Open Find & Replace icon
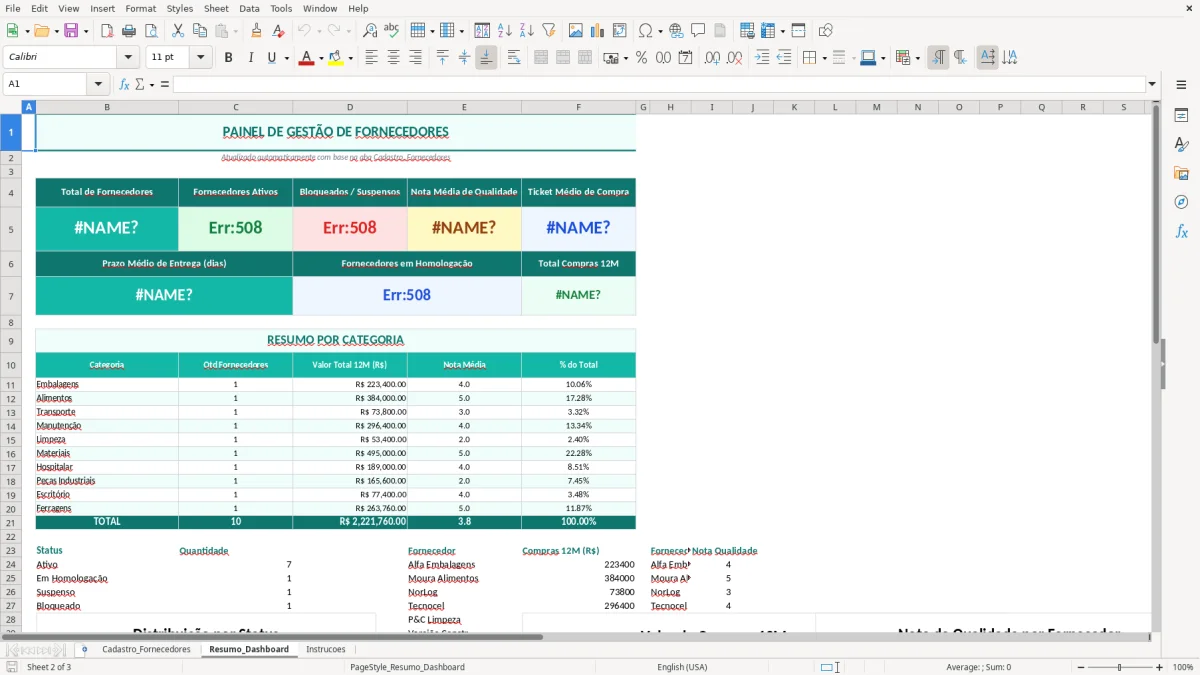This screenshot has height=675, width=1200. point(370,31)
